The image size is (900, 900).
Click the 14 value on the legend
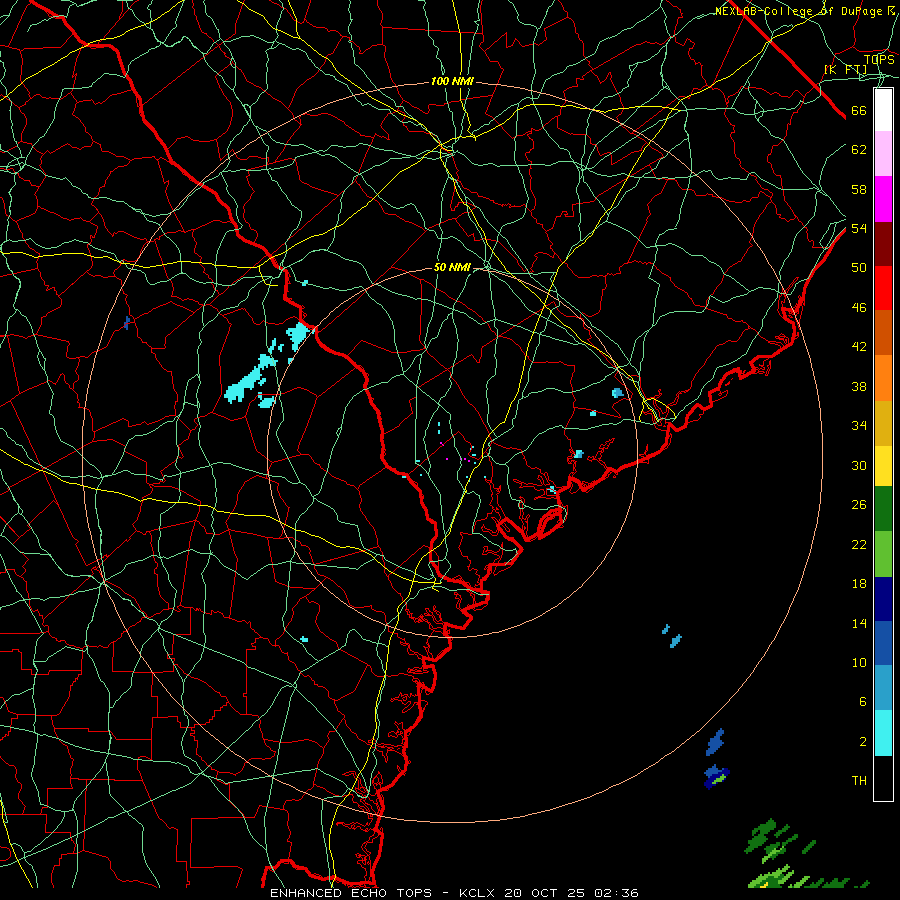(859, 624)
